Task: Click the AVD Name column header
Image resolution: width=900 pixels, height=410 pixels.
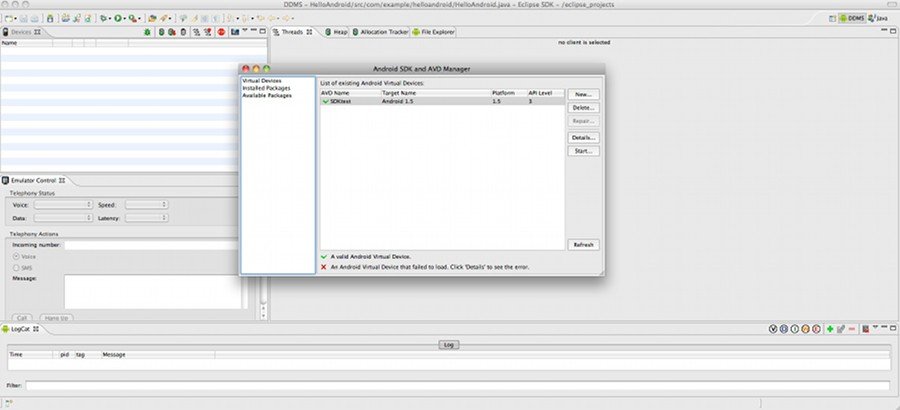Action: tap(350, 93)
